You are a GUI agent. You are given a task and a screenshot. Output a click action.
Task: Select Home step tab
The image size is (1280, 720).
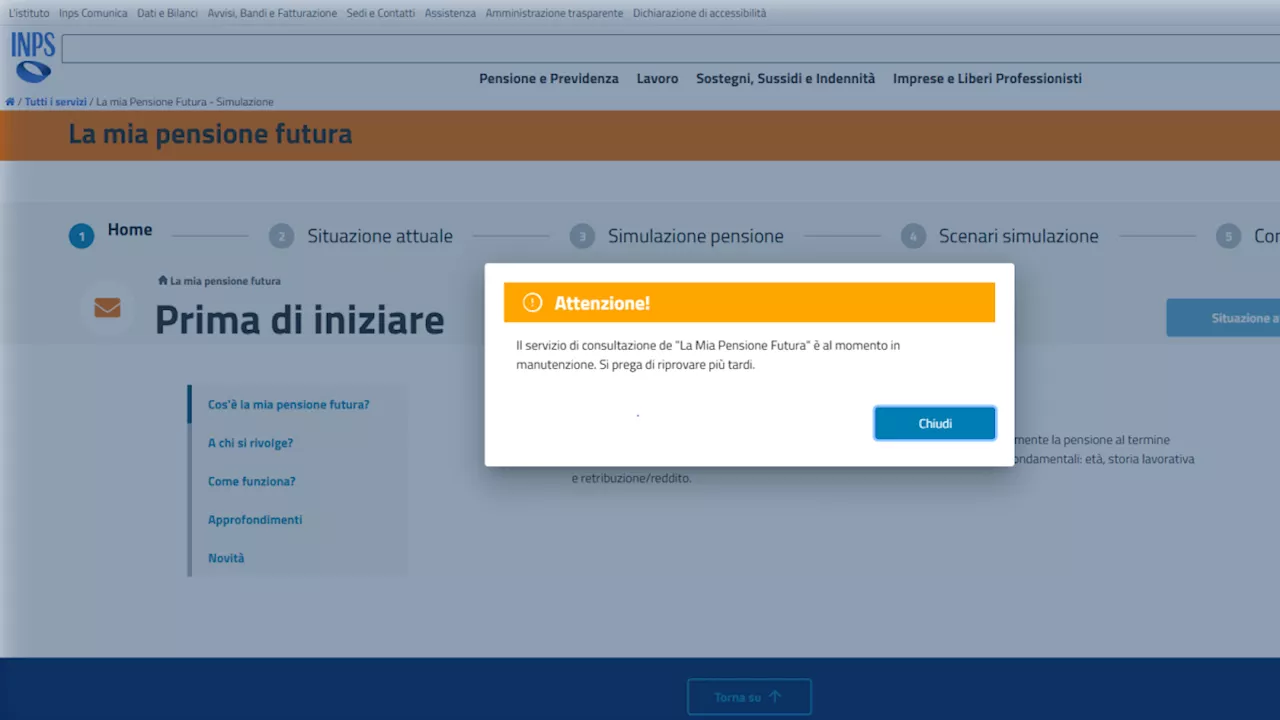point(130,230)
